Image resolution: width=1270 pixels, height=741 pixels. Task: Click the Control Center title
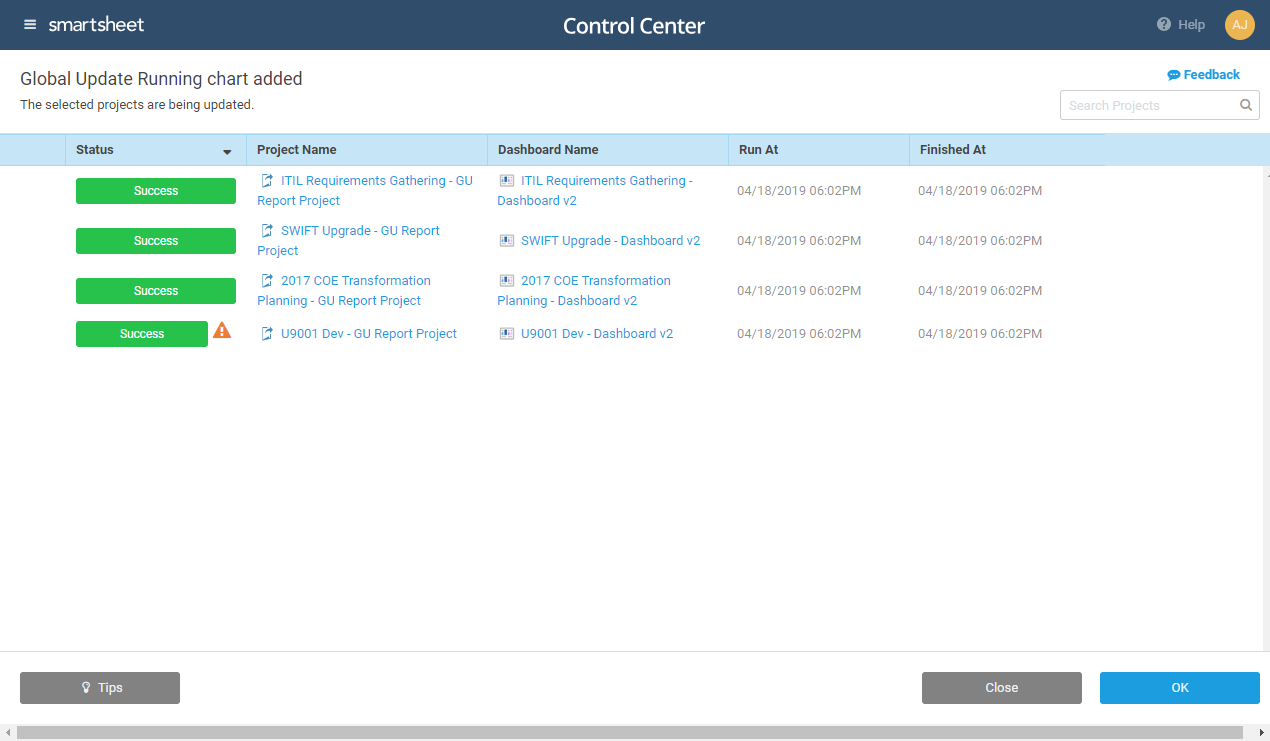click(634, 26)
